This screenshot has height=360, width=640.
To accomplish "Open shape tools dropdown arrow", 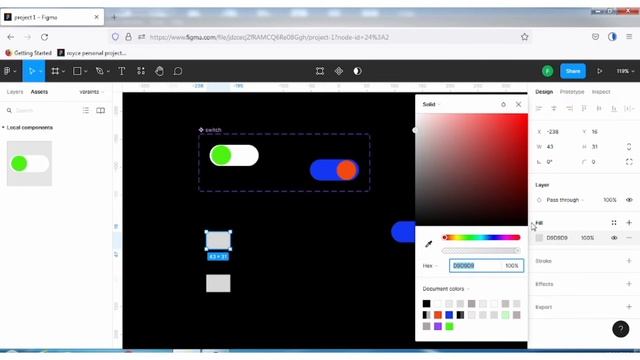I will coord(86,71).
